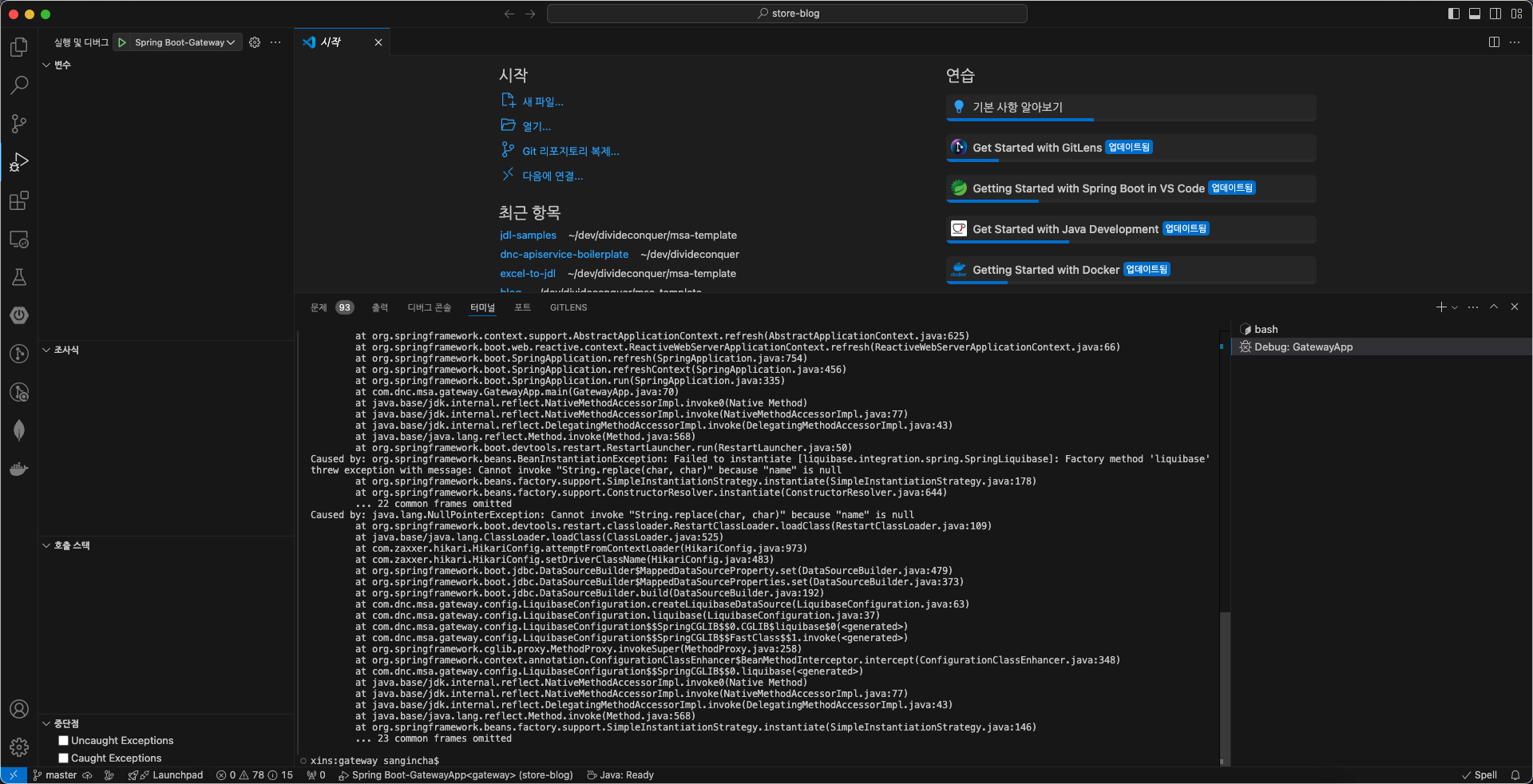
Task: Click the terminal scrollbar thumb
Action: (x=1225, y=688)
